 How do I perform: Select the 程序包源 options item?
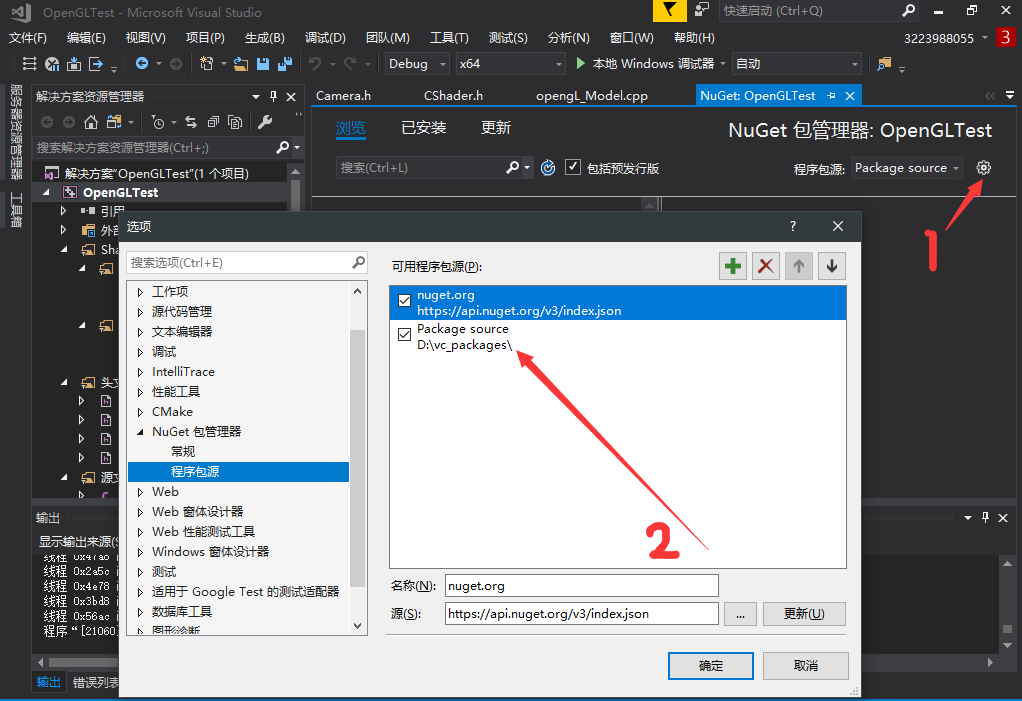(x=239, y=472)
